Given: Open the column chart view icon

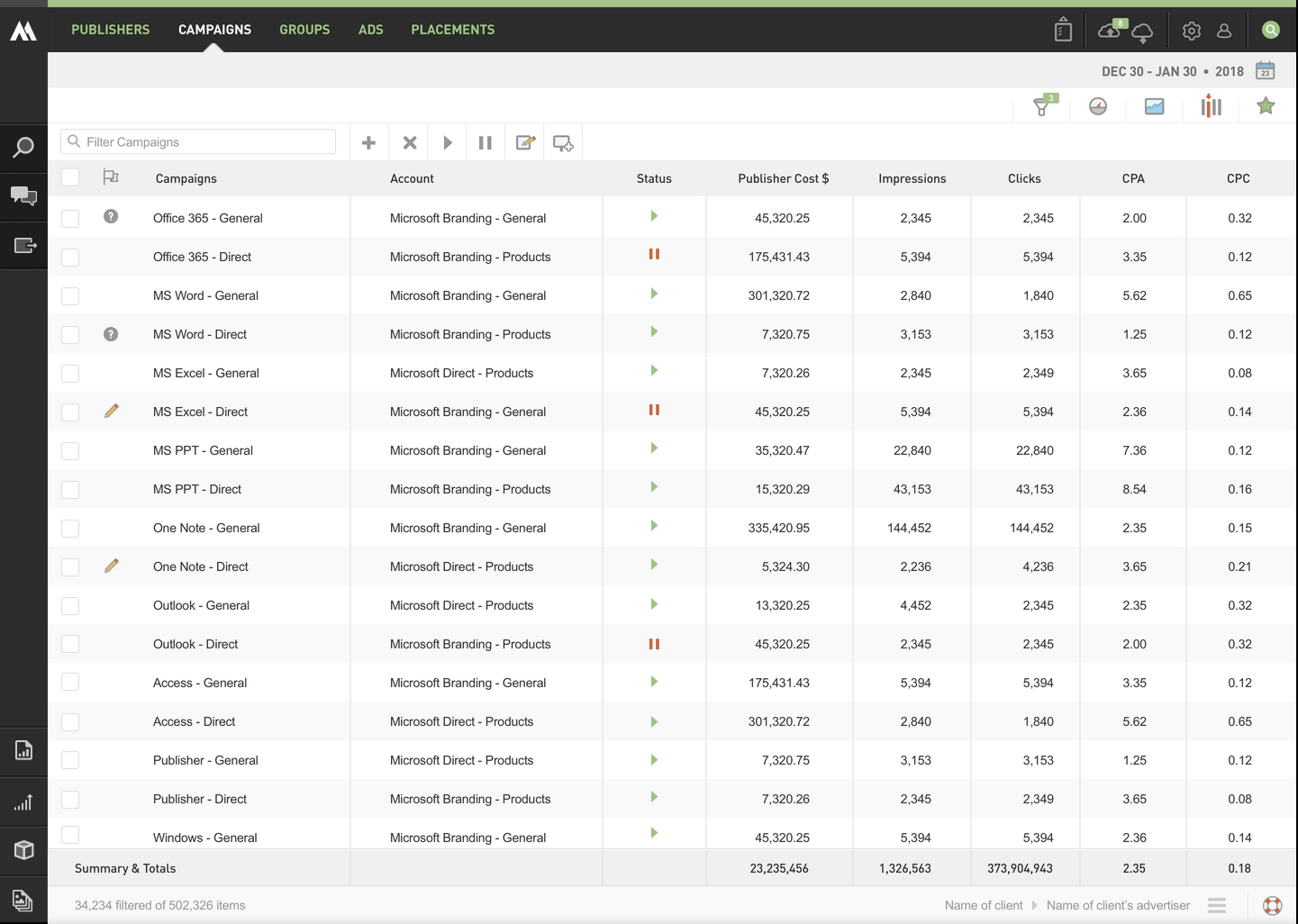Looking at the screenshot, I should pyautogui.click(x=1211, y=106).
